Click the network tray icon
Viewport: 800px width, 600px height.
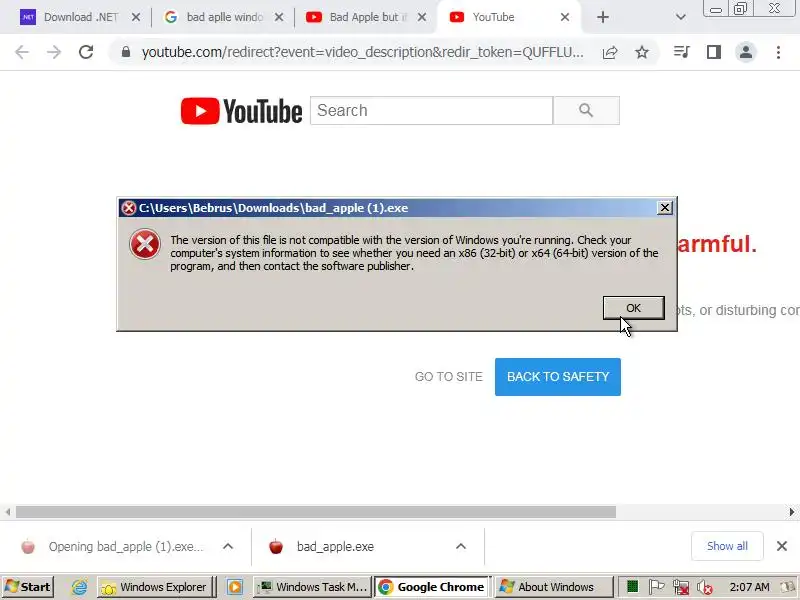point(681,588)
